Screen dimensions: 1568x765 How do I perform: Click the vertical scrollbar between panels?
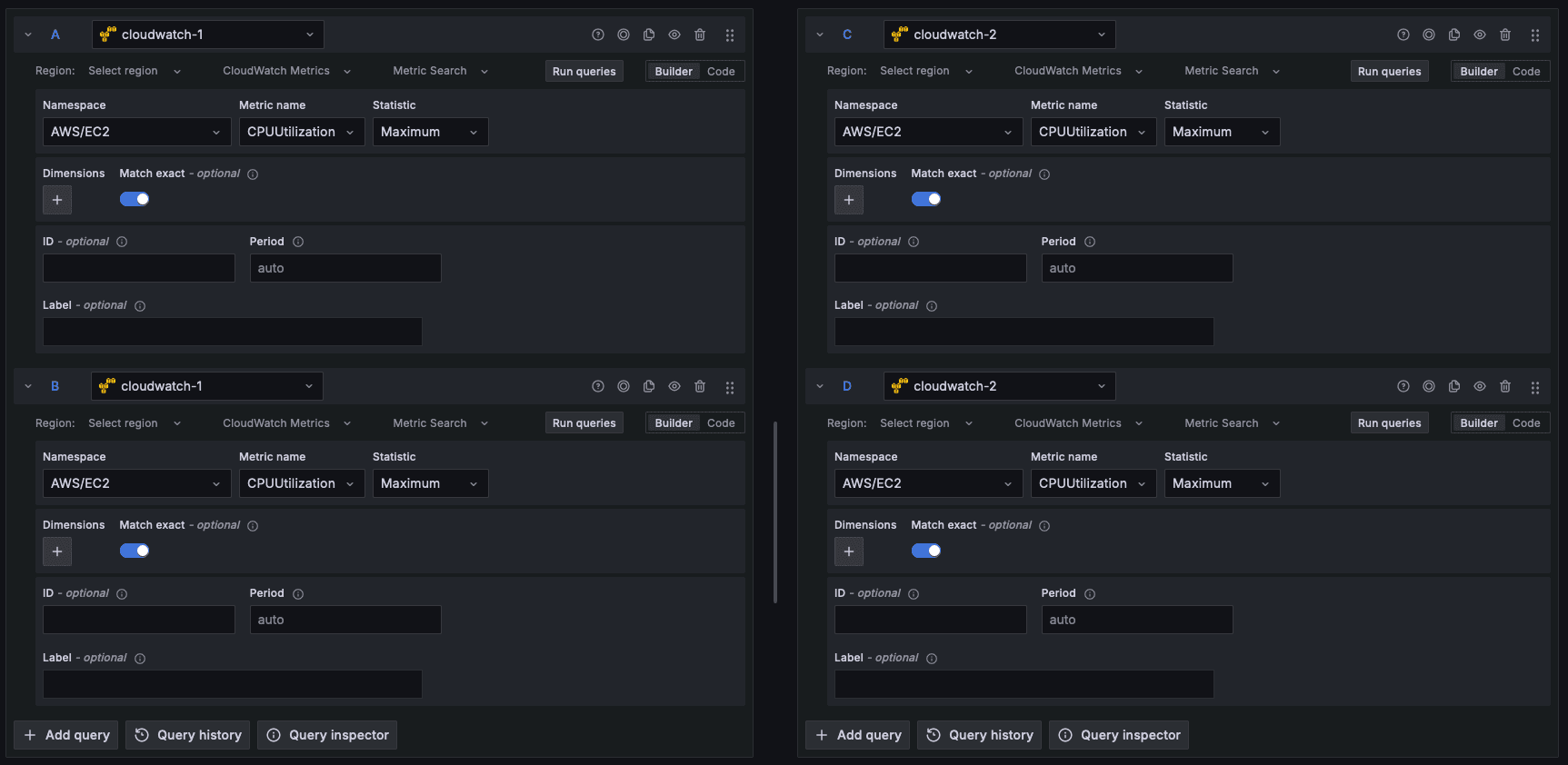(x=775, y=512)
